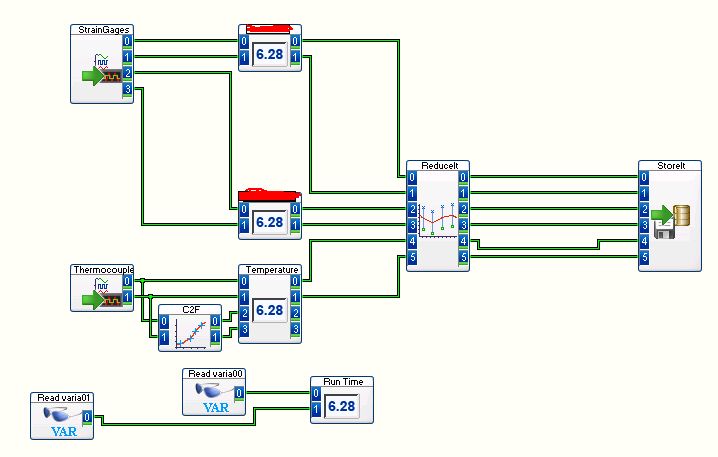Click the Run Time 6.28 display
This screenshot has height=457, width=718.
(342, 406)
